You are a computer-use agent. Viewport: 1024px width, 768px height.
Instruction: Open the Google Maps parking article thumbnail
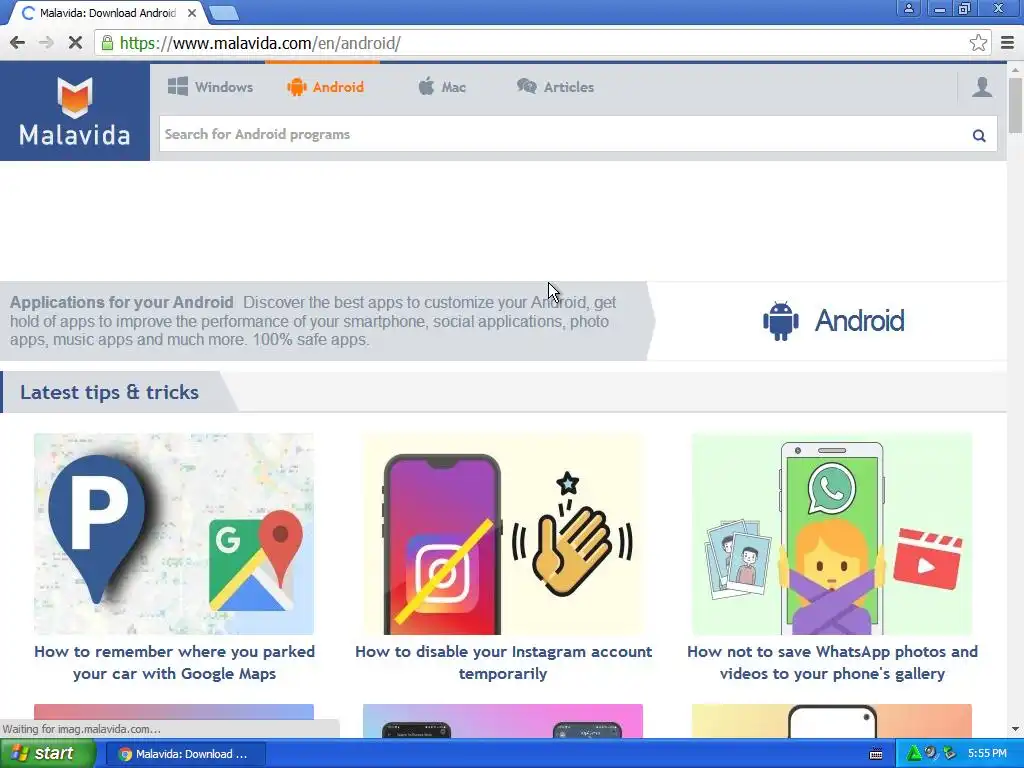point(174,534)
